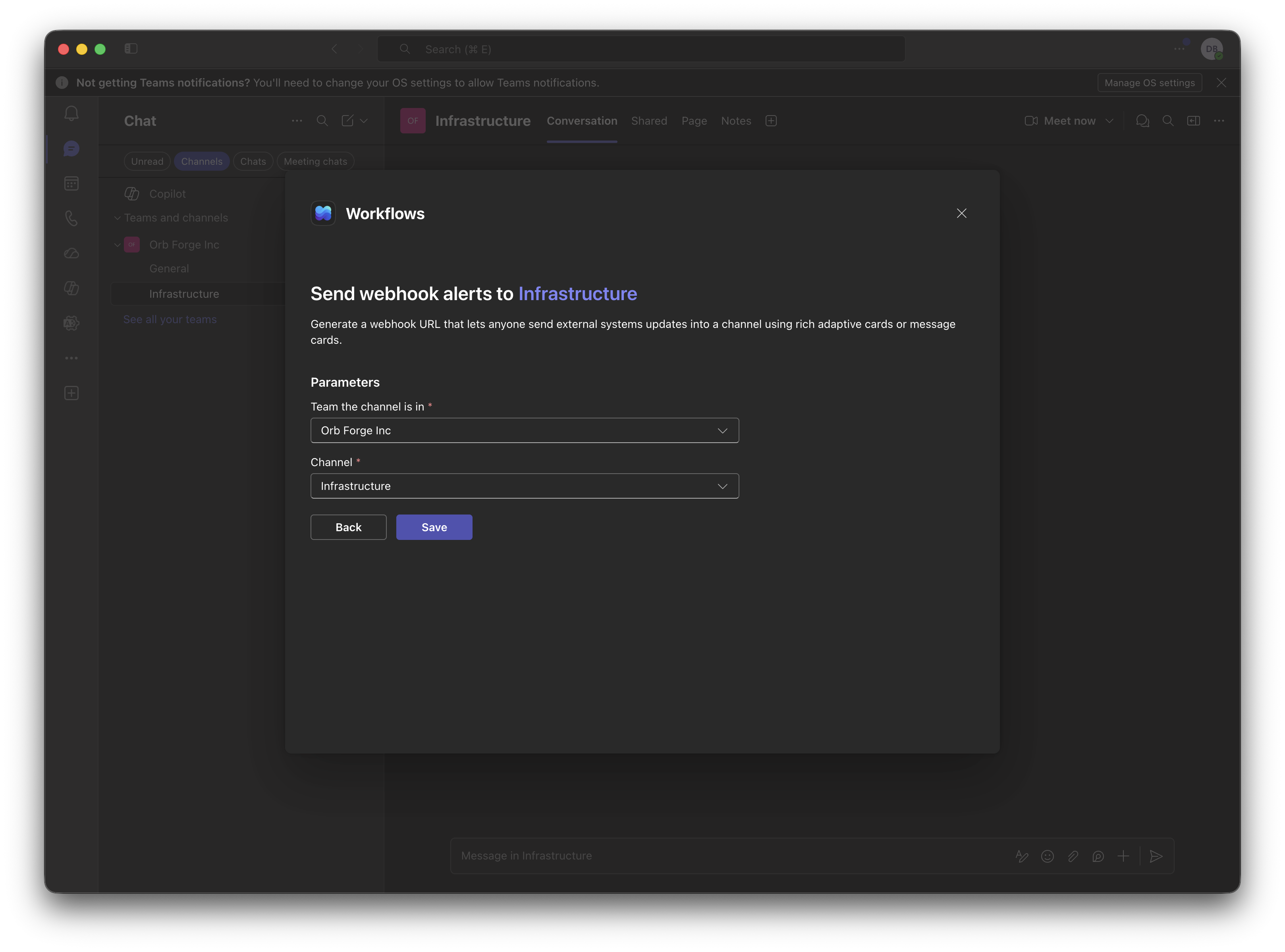Switch to the Shared tab
Screen dimensions: 1285x952
649,121
